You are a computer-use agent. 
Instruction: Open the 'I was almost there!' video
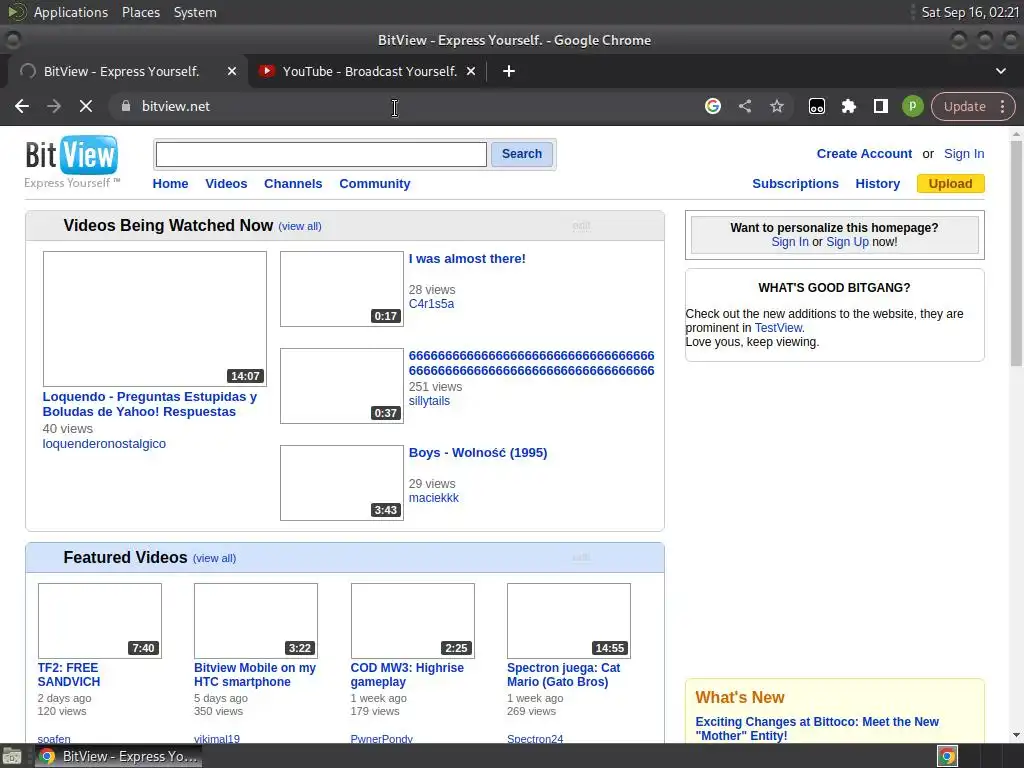pyautogui.click(x=467, y=259)
